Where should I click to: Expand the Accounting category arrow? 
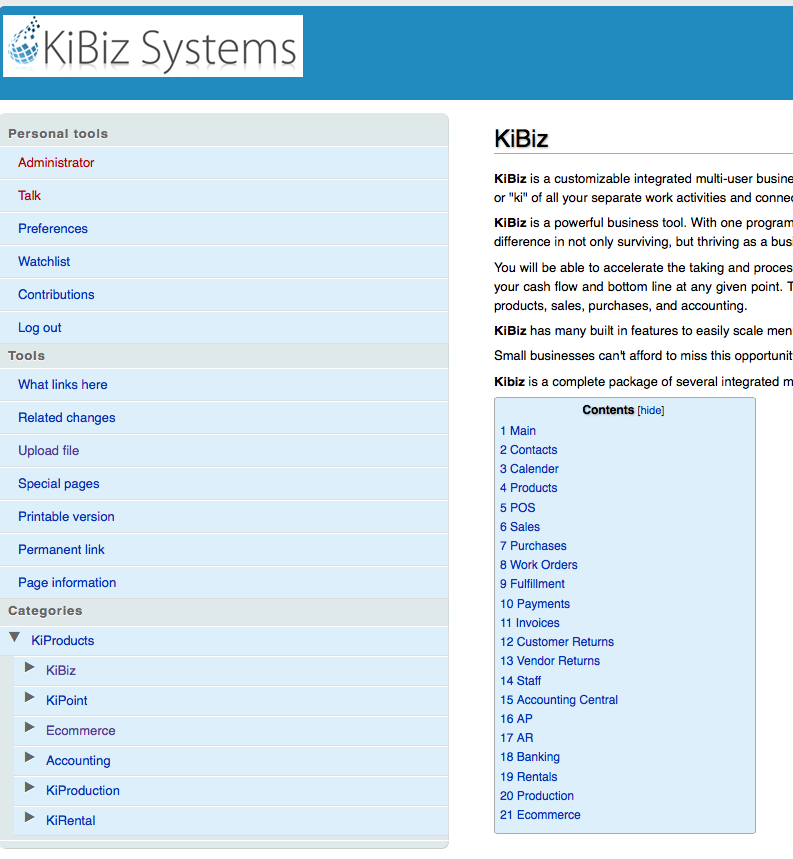click(x=30, y=758)
